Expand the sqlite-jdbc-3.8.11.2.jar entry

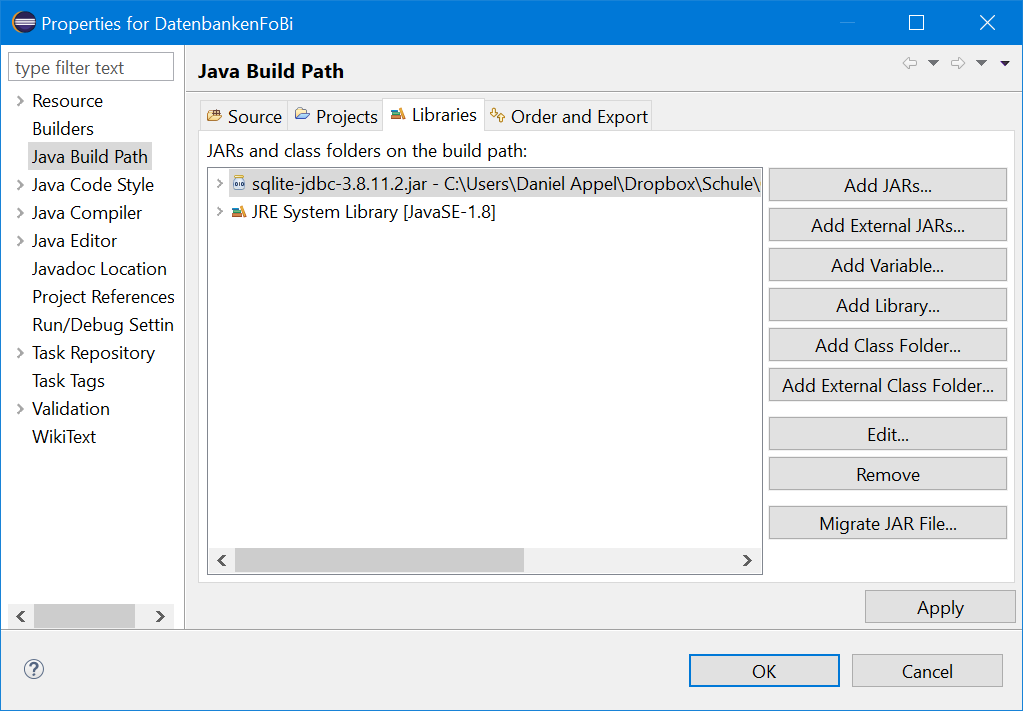[x=220, y=184]
